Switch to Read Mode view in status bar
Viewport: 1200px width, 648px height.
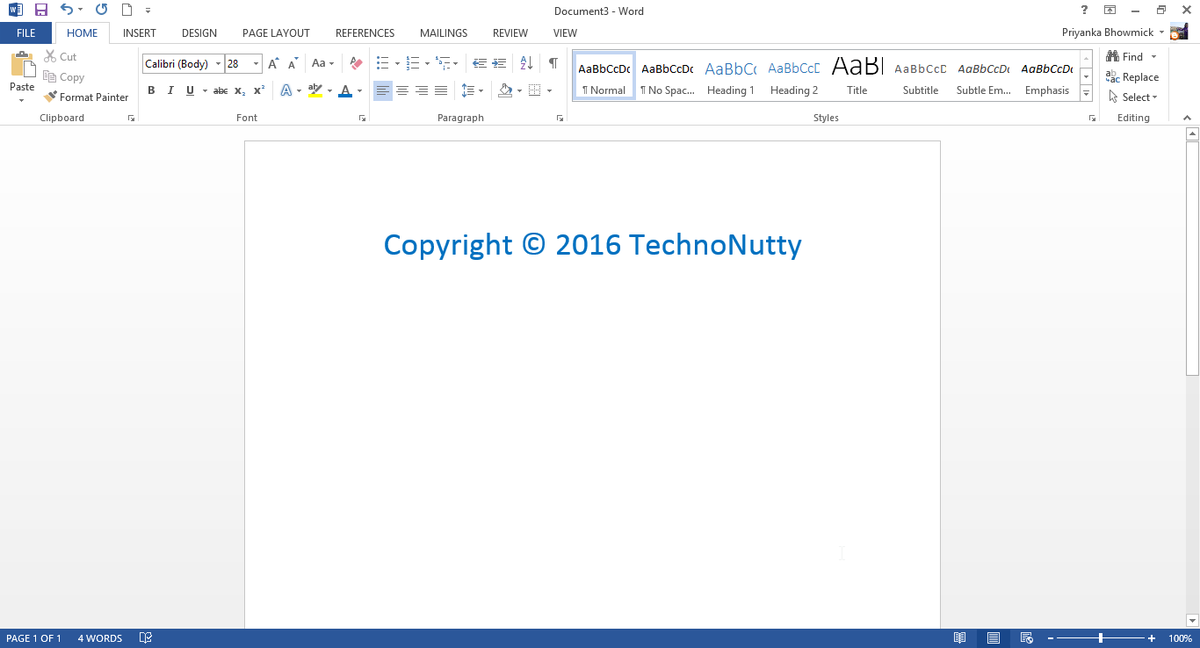point(960,638)
